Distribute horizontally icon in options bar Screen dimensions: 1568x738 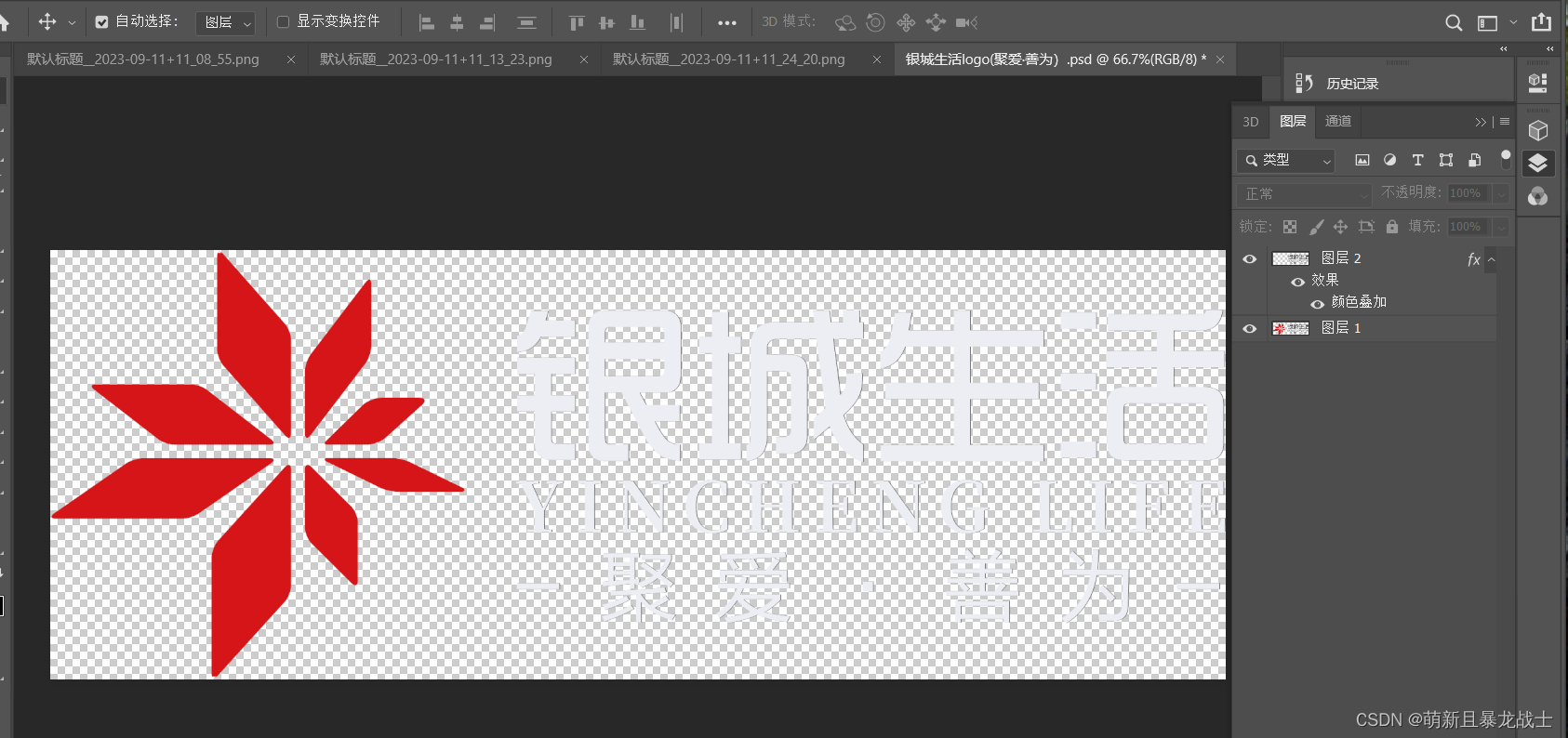pos(676,22)
